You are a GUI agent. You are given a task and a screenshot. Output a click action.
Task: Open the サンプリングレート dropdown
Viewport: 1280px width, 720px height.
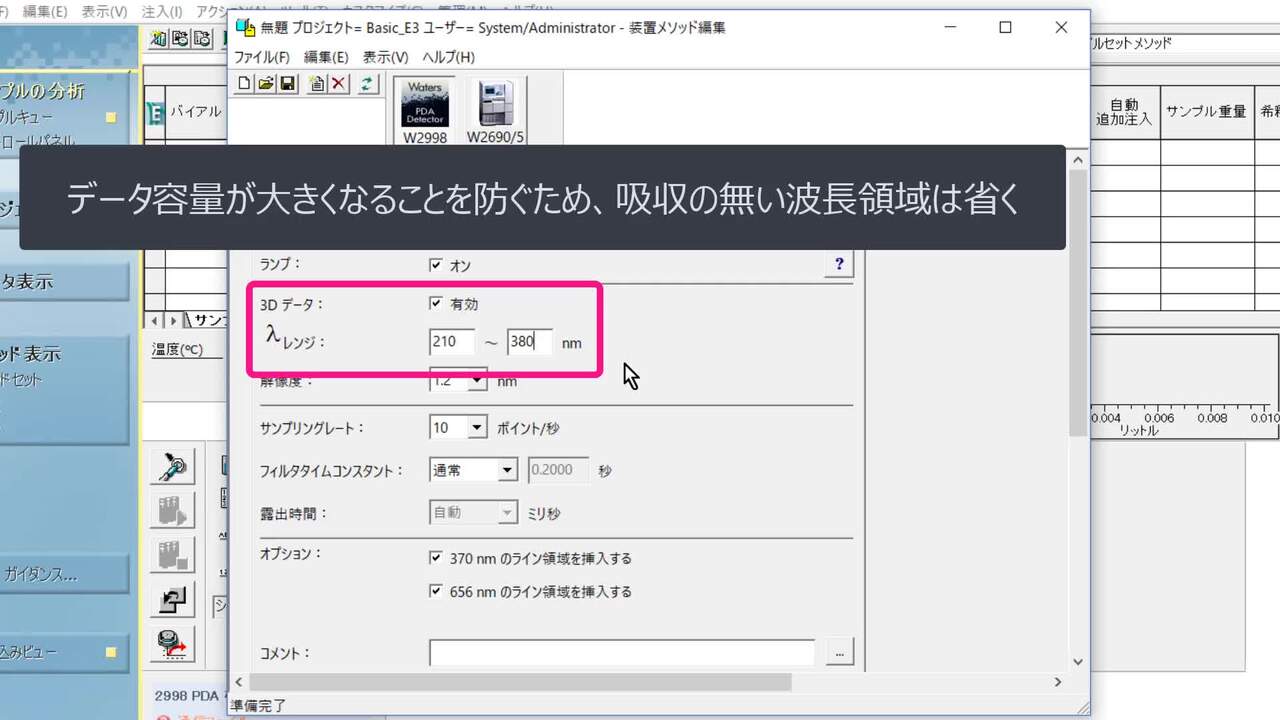pyautogui.click(x=477, y=428)
